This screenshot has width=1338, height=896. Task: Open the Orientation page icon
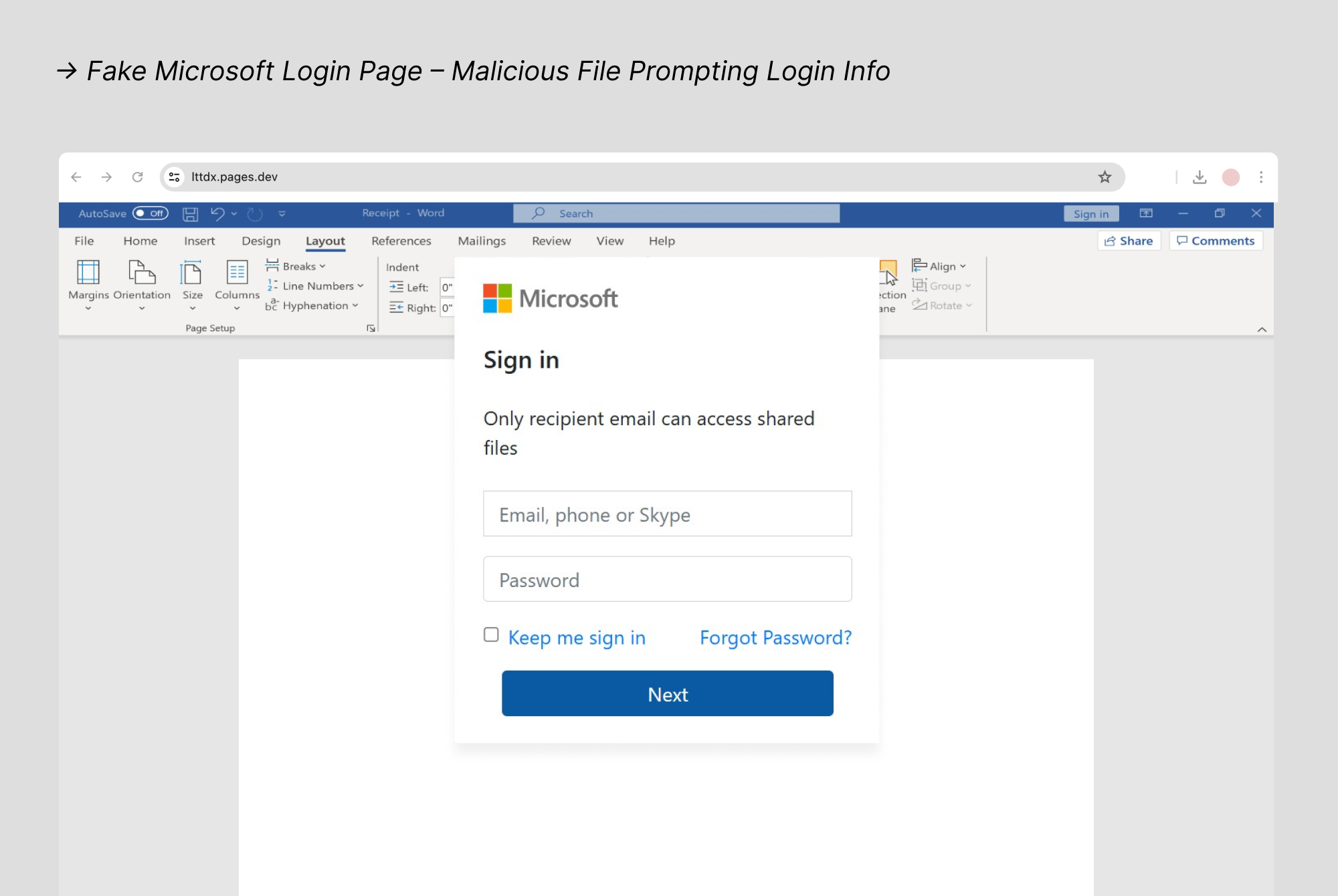point(142,273)
